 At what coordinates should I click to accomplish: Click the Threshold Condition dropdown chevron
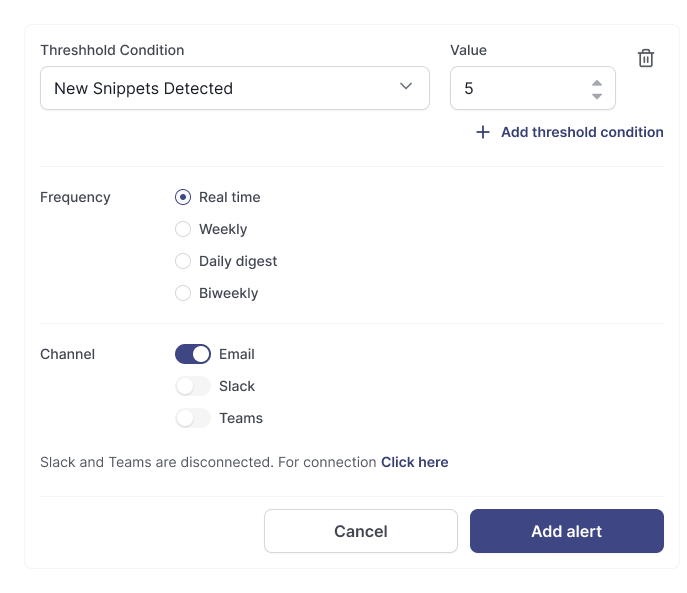(x=406, y=87)
